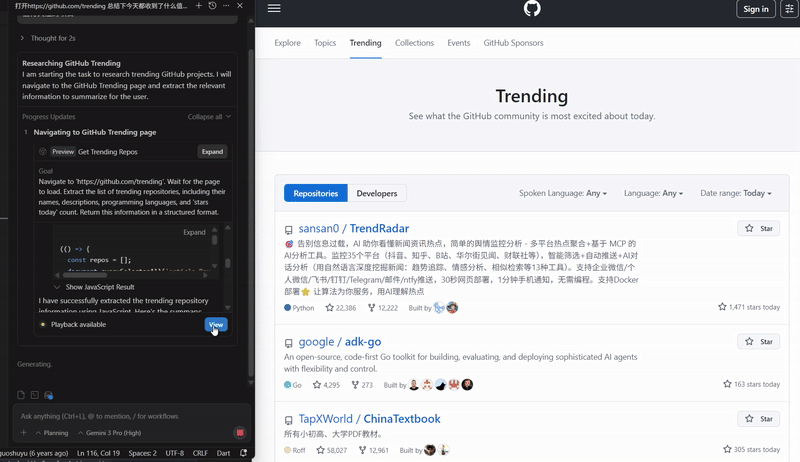Click the browser icon with blue dot

click(48, 395)
